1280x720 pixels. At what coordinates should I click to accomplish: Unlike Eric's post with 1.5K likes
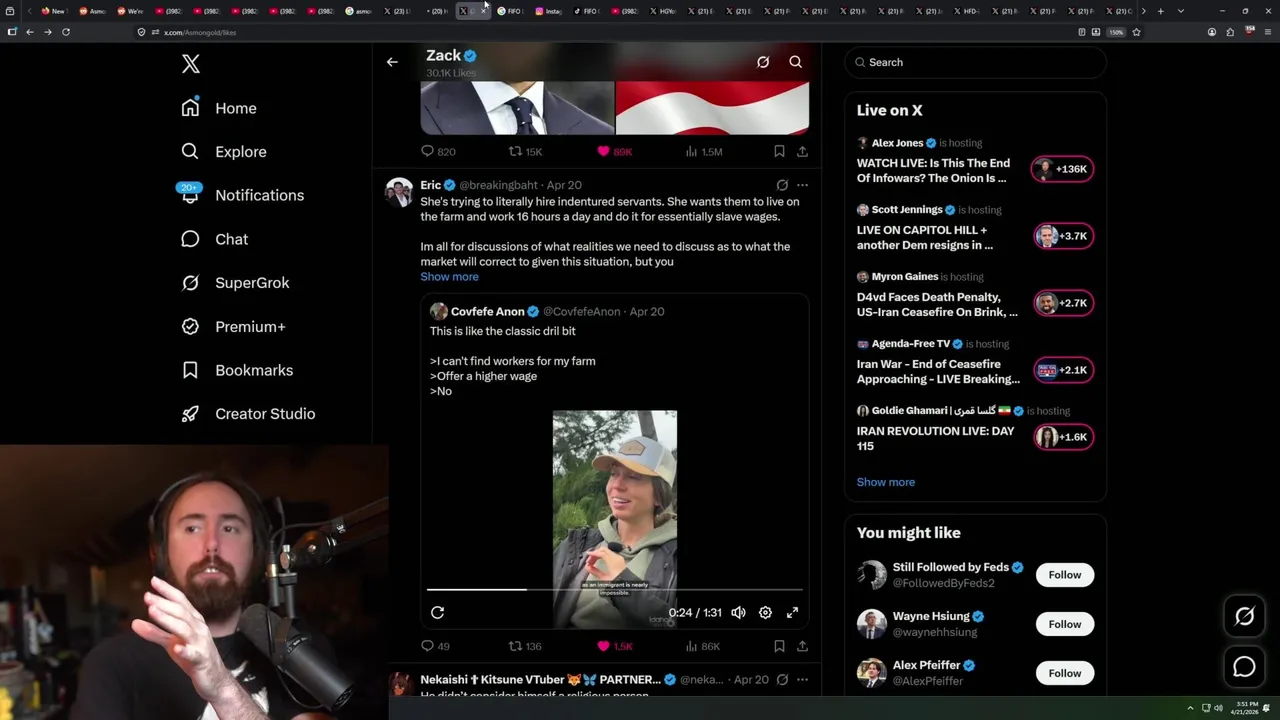(x=614, y=646)
